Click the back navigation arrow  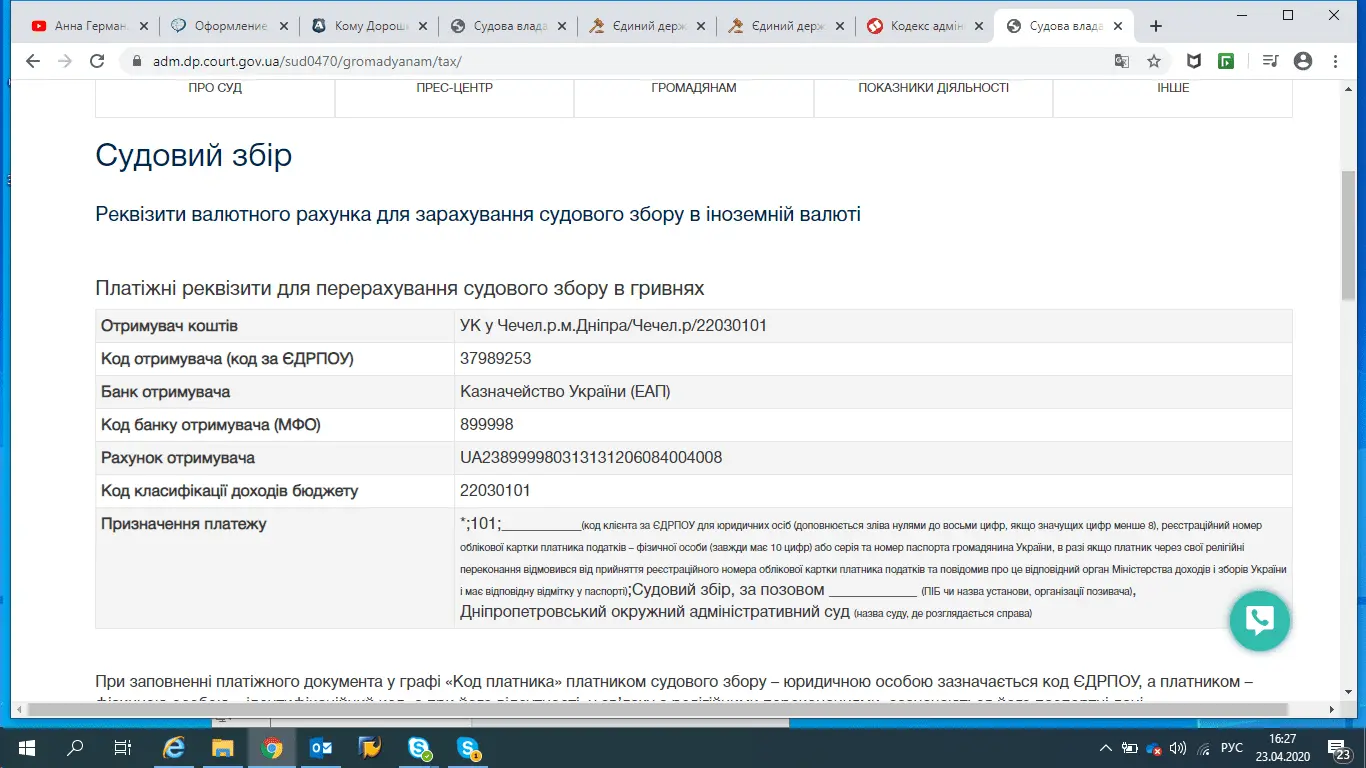pos(33,61)
